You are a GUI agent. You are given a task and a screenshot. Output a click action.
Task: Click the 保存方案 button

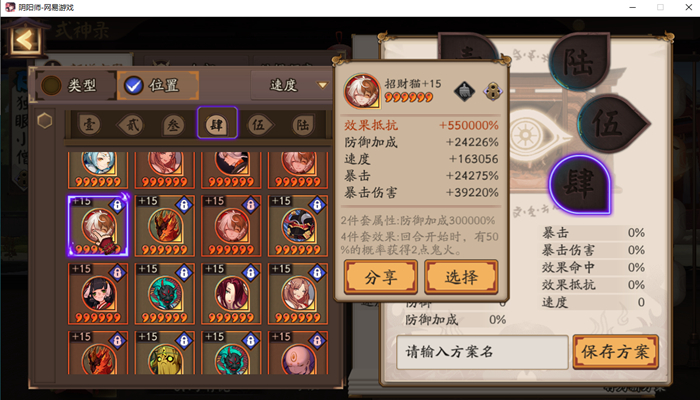616,352
